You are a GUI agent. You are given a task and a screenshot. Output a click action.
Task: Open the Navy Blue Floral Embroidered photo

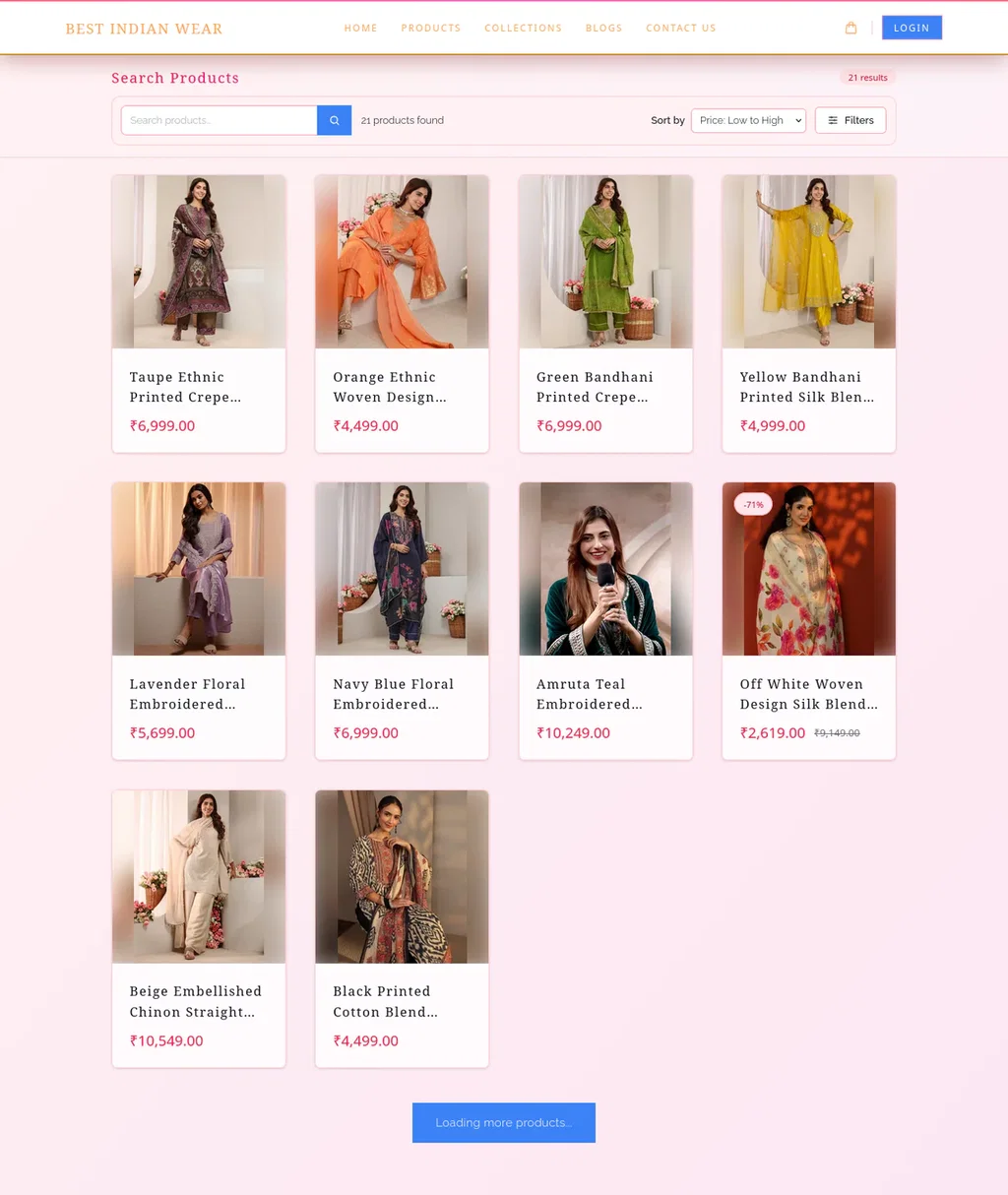pos(402,569)
